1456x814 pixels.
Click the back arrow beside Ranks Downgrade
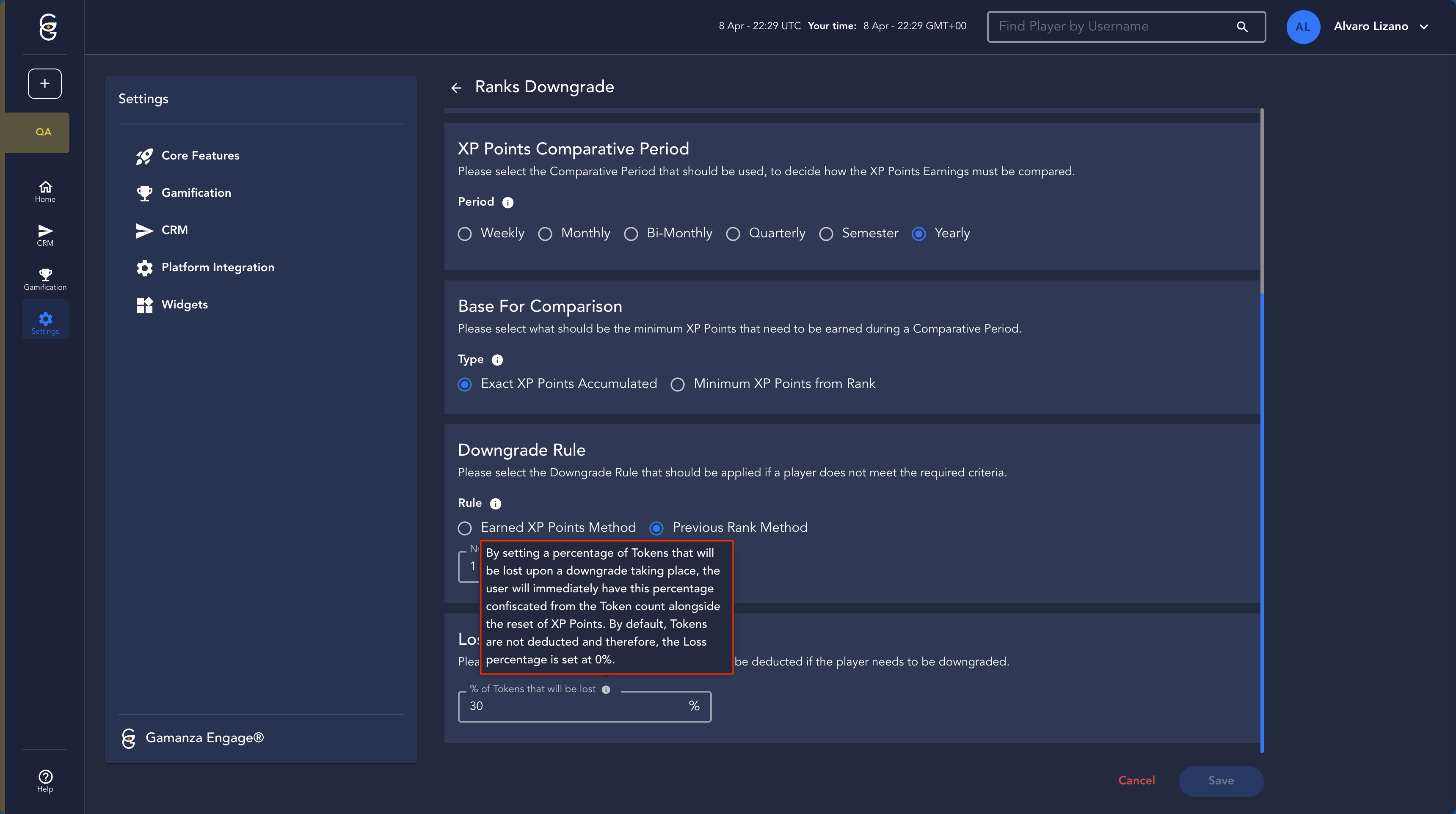456,88
